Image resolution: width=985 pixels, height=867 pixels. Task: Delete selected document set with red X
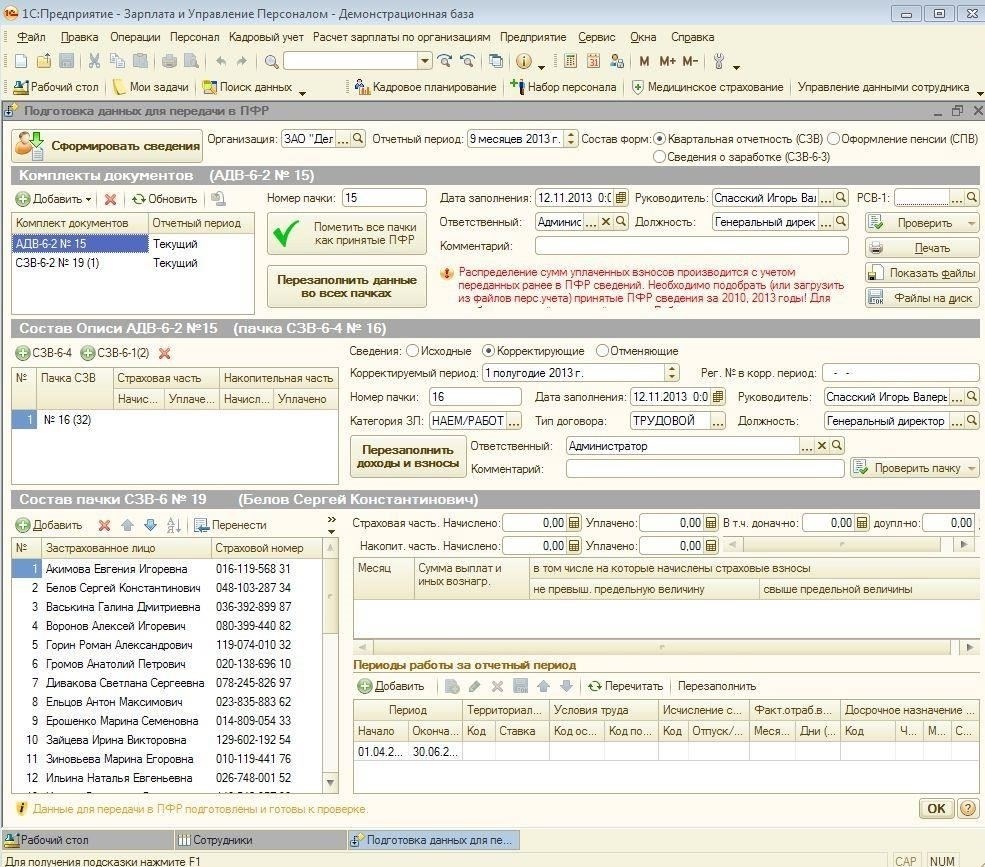(x=111, y=199)
